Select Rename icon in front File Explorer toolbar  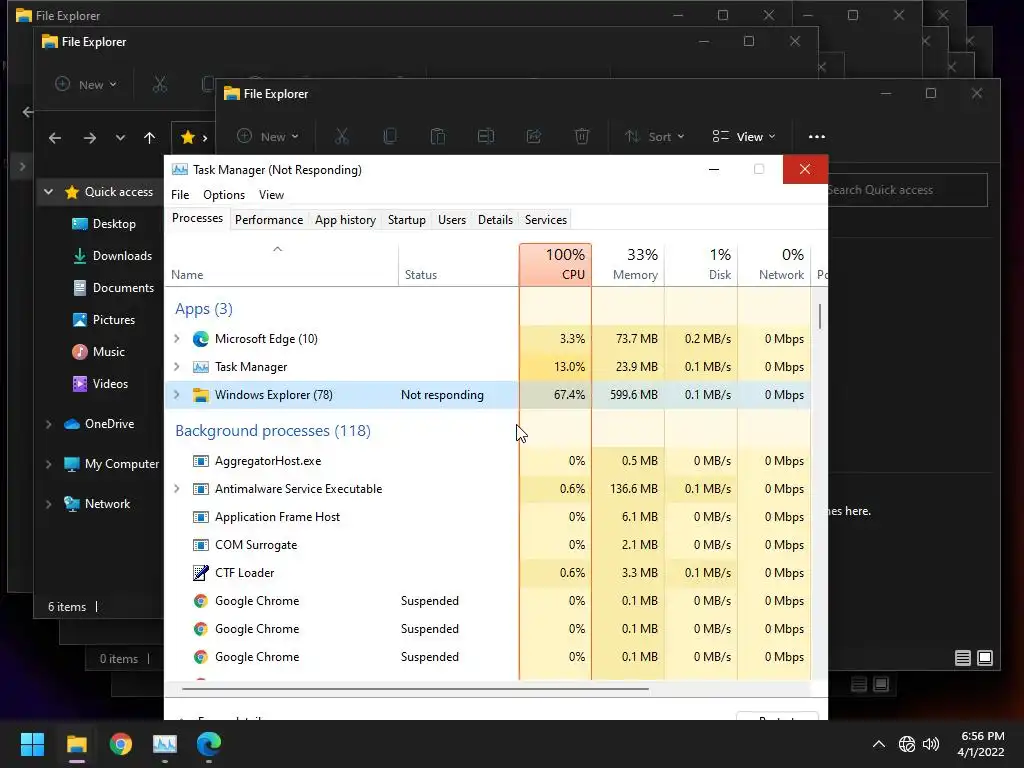486,136
